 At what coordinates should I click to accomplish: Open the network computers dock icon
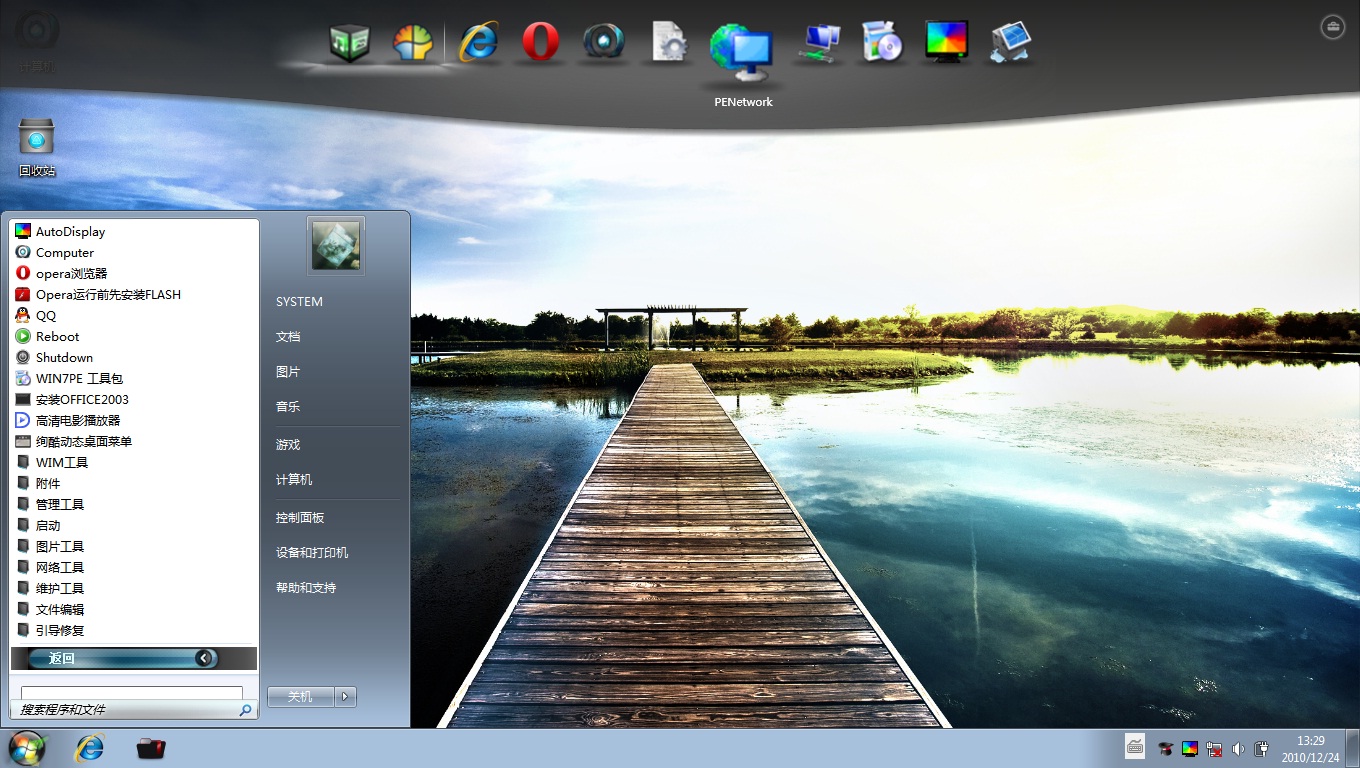point(821,43)
